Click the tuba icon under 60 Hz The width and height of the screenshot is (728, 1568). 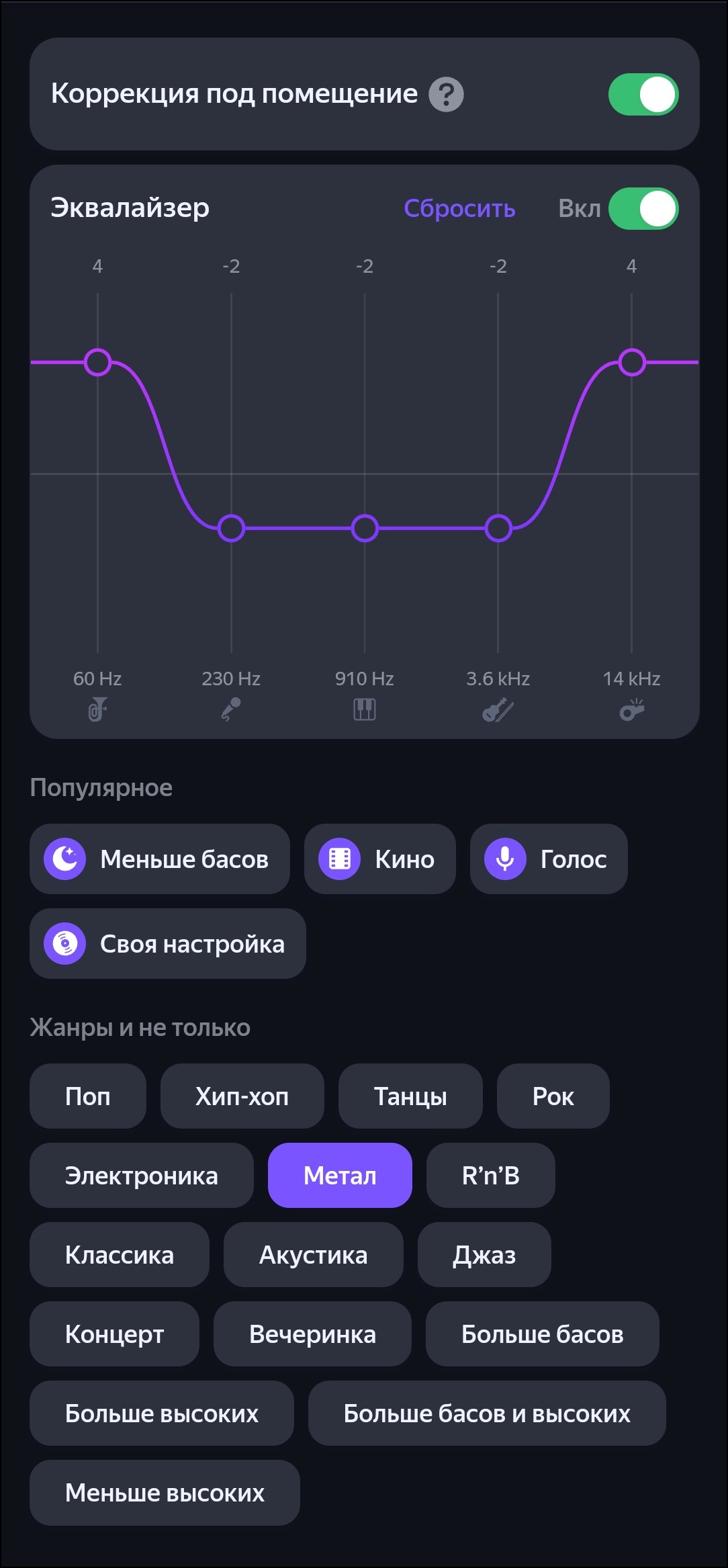[x=97, y=709]
